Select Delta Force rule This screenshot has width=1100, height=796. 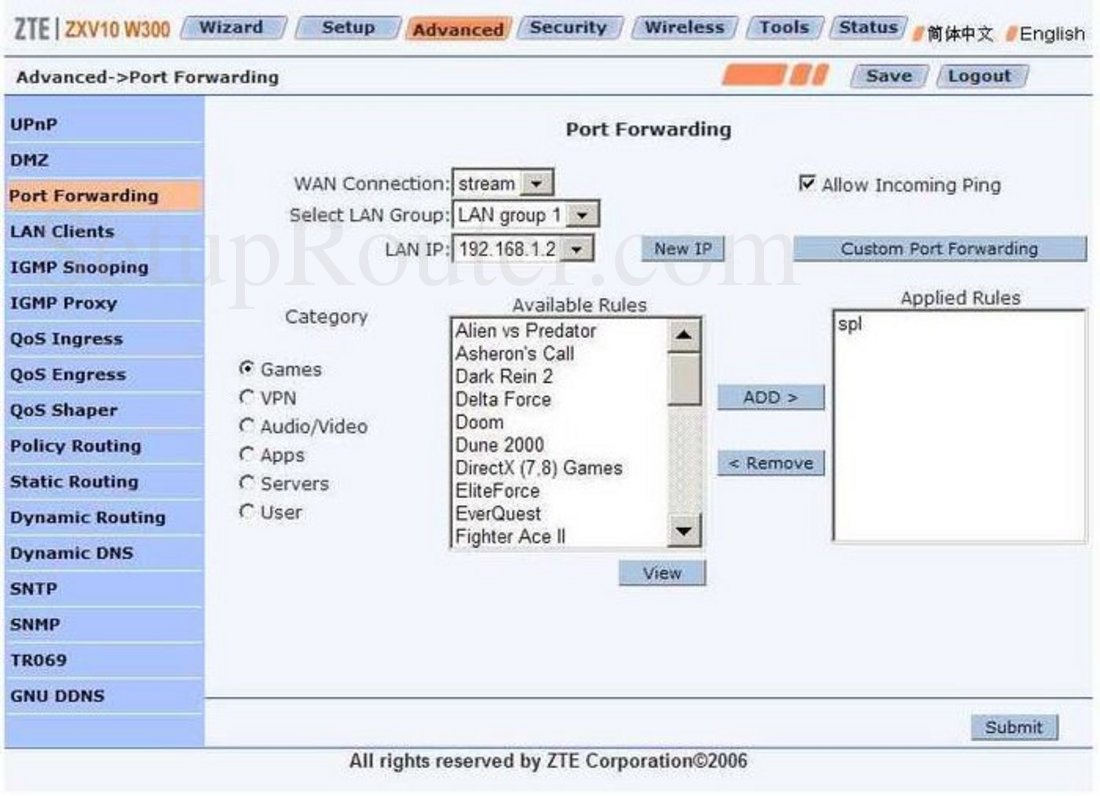(x=559, y=399)
